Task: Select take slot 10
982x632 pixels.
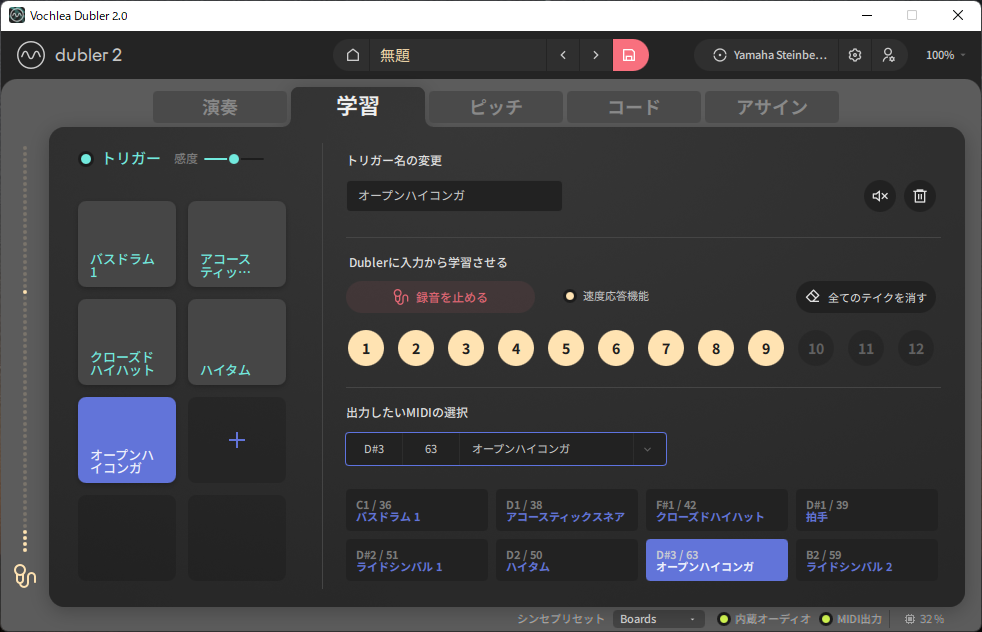Action: pyautogui.click(x=816, y=348)
